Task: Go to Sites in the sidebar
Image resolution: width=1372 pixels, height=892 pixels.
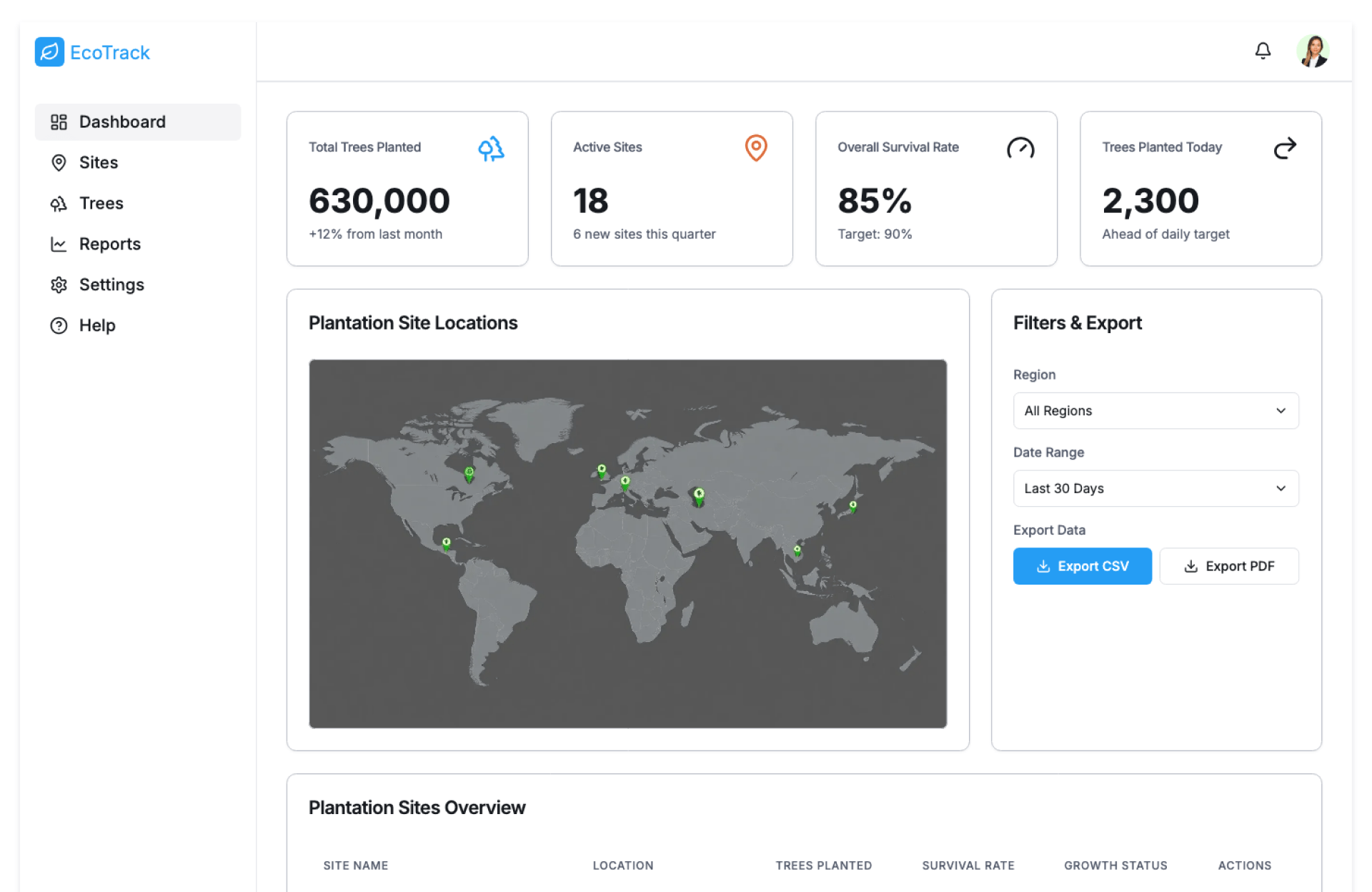Action: click(99, 163)
